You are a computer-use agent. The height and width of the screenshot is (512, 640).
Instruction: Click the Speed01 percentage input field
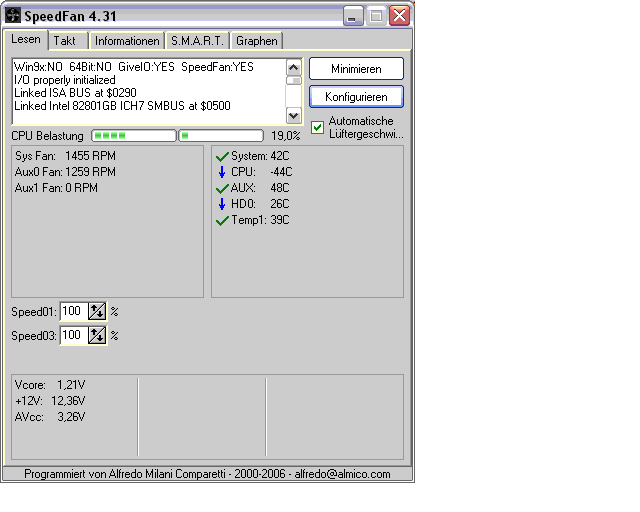[74, 312]
